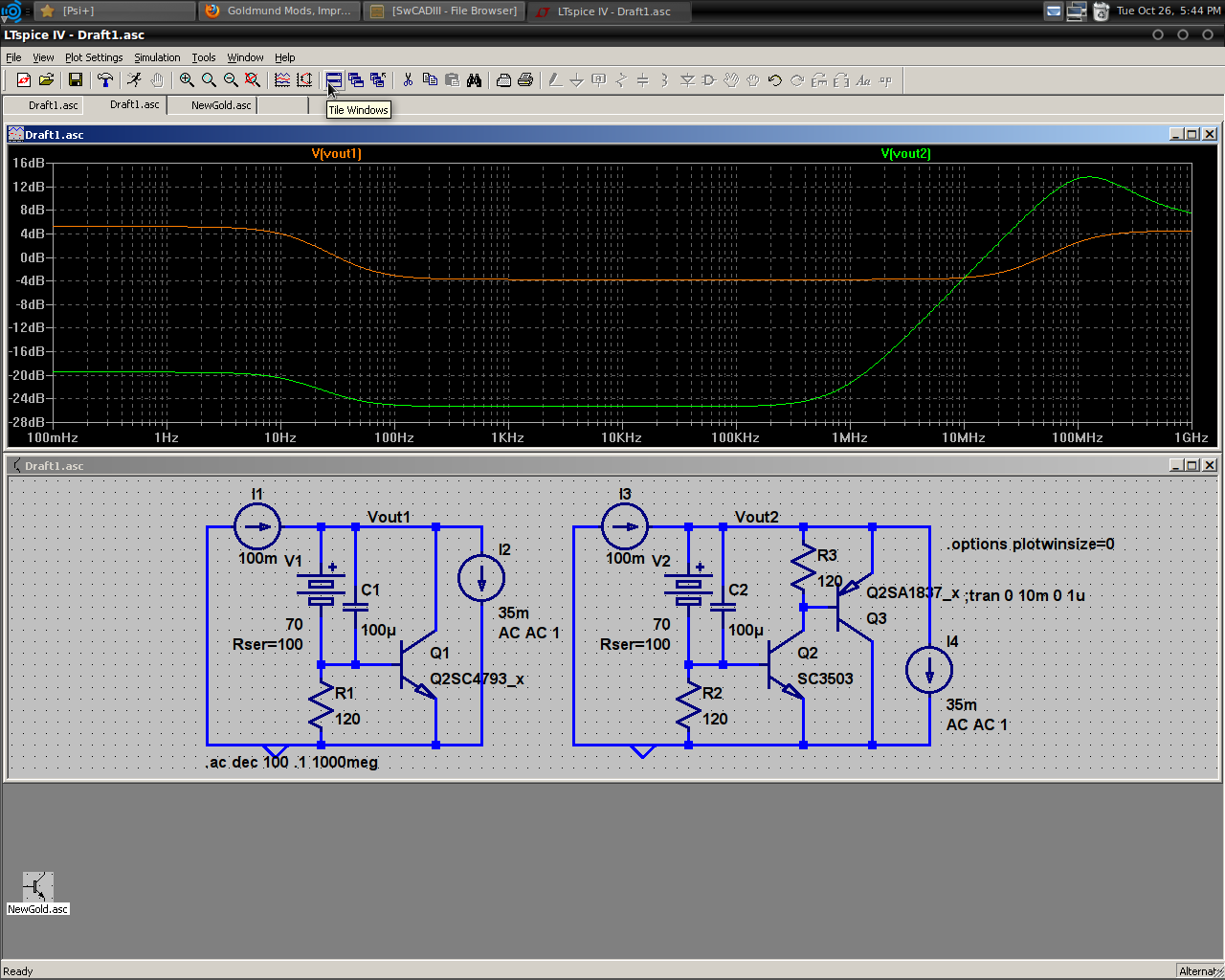Click the 1KHz frequency axis label

coord(508,437)
